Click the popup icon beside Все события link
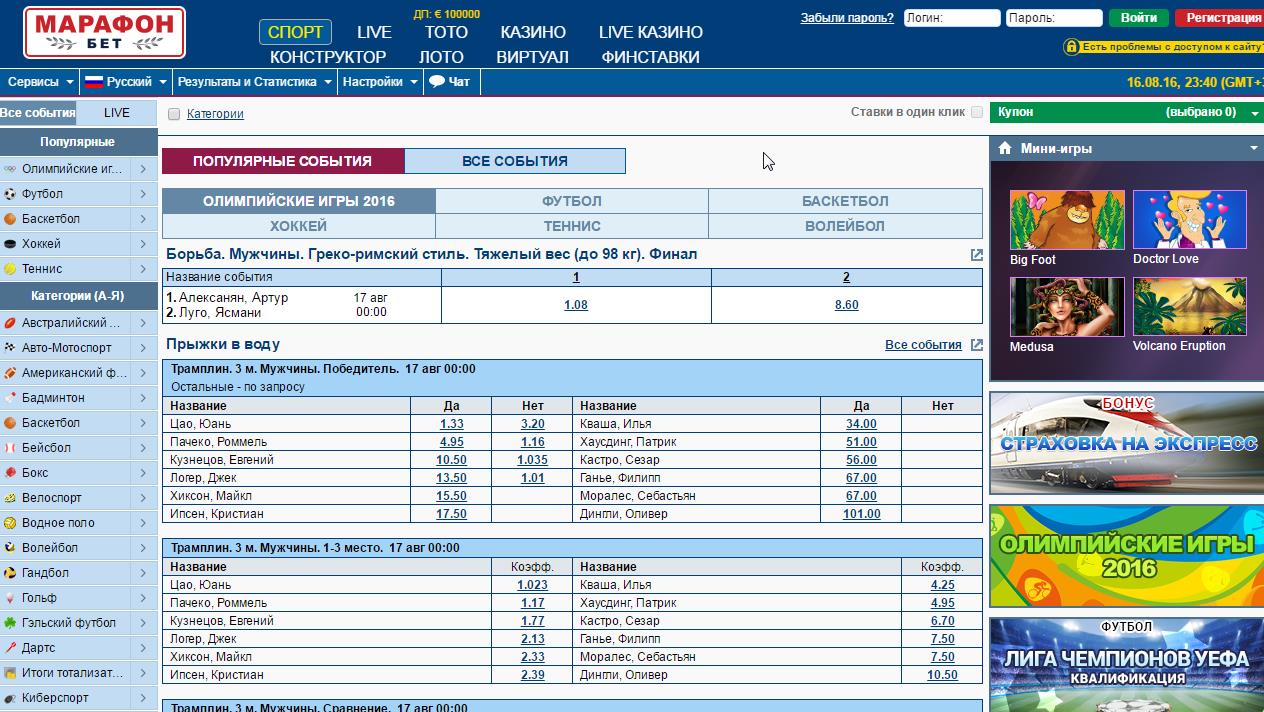 (977, 345)
